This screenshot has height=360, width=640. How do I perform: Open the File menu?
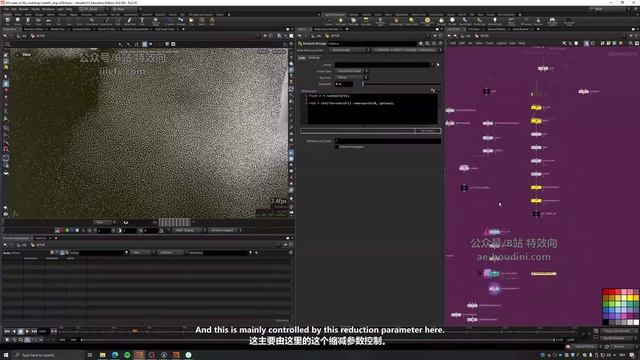(x=6, y=9)
